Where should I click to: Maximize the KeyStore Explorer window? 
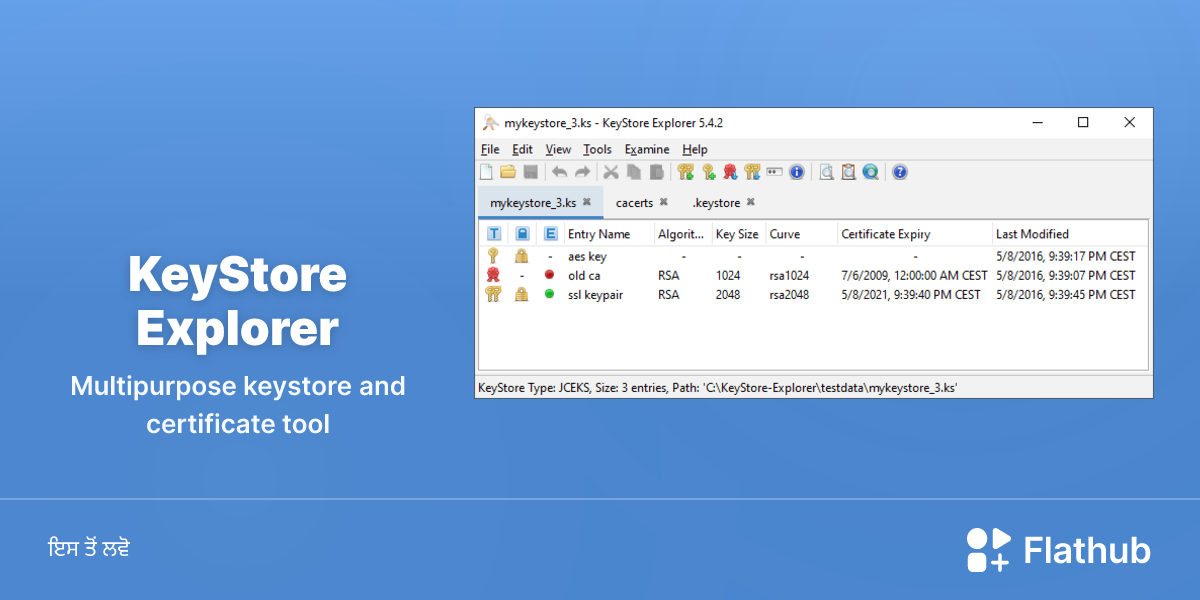pyautogui.click(x=1083, y=122)
